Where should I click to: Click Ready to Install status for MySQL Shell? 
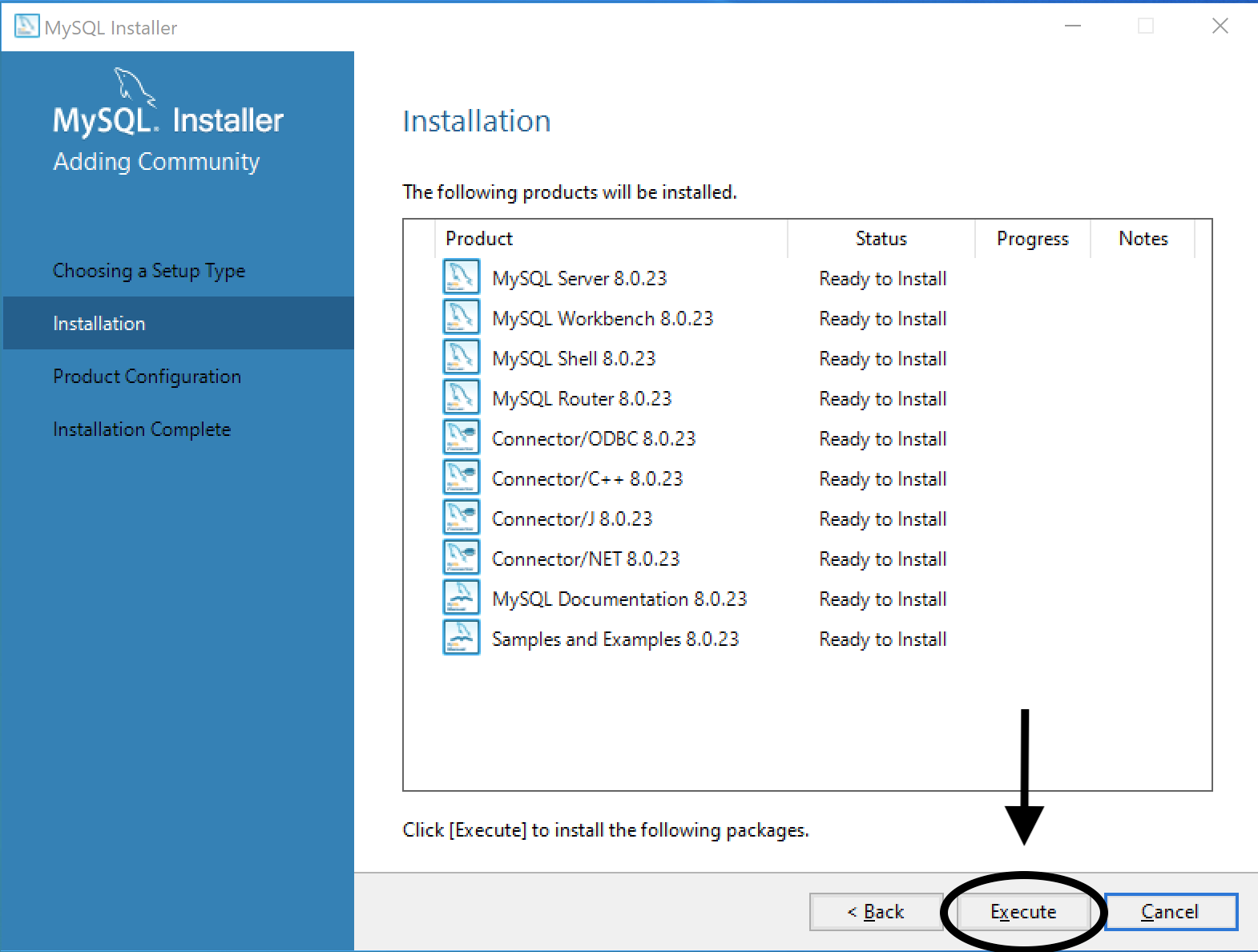click(x=883, y=358)
